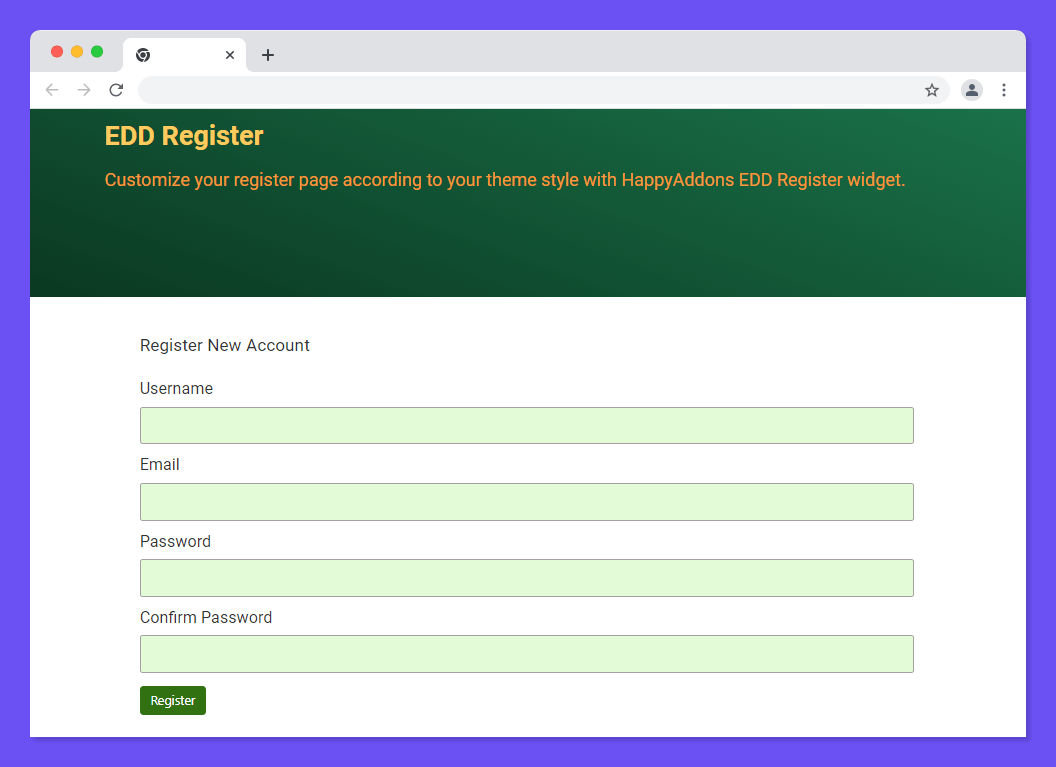The image size is (1056, 767).
Task: Click the EDD Register heading
Action: [184, 136]
